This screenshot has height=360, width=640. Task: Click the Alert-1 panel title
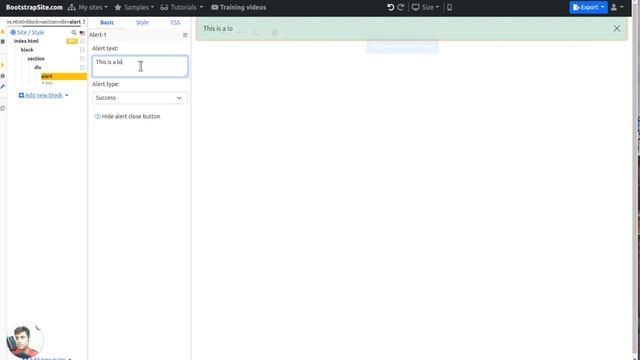click(x=98, y=35)
